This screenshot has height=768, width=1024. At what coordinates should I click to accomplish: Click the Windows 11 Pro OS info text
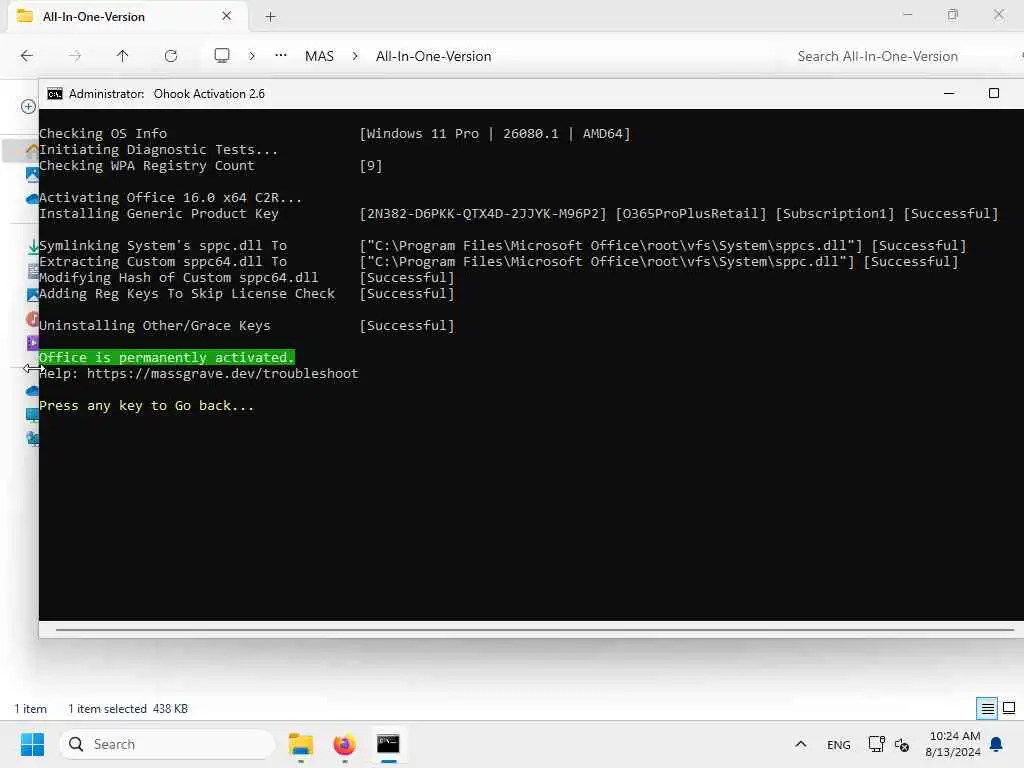495,134
